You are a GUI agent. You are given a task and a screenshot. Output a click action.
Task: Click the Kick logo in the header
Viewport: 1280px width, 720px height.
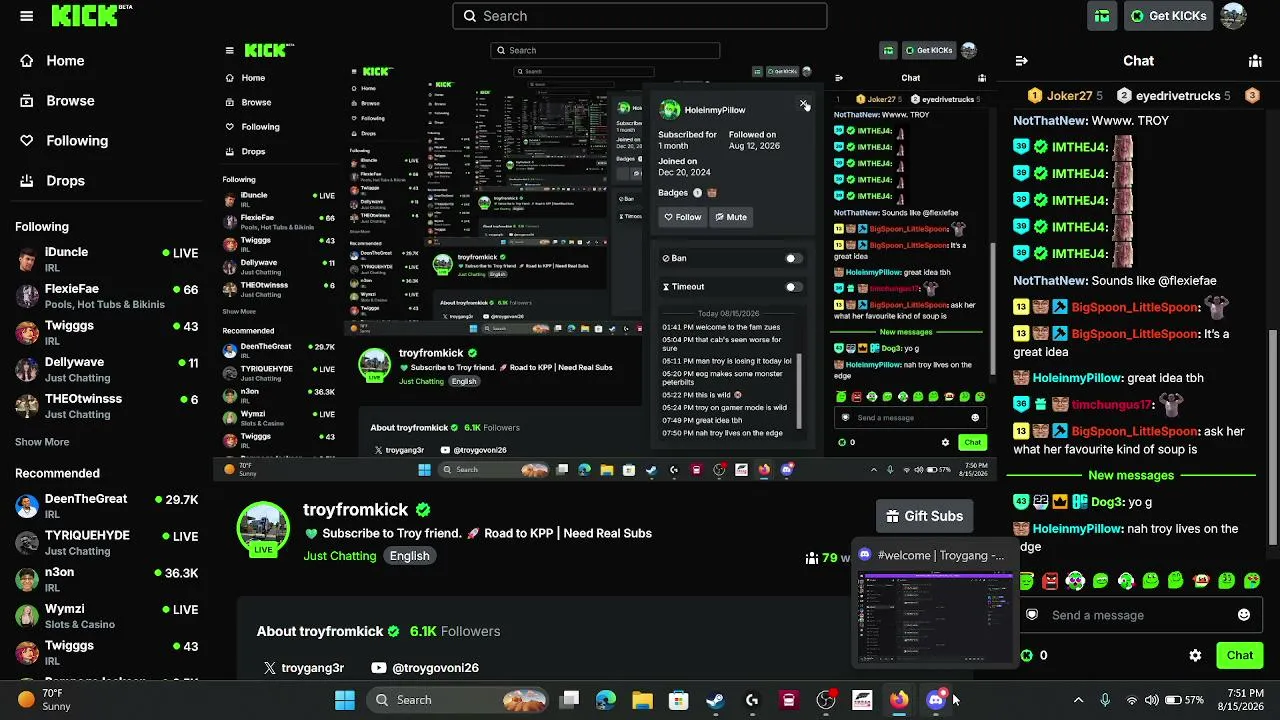(x=92, y=15)
